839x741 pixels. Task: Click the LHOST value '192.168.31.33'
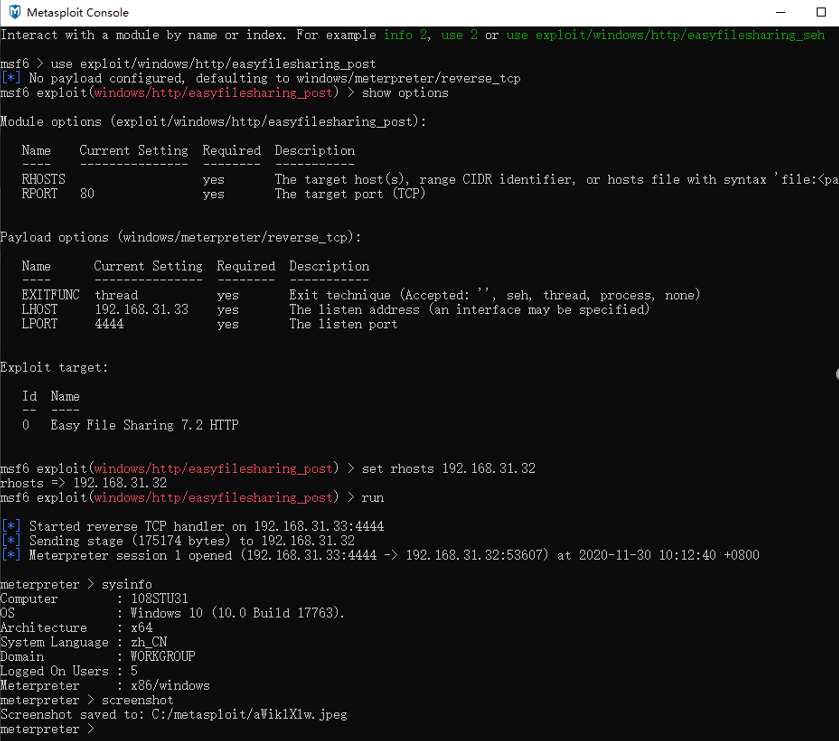tap(141, 309)
